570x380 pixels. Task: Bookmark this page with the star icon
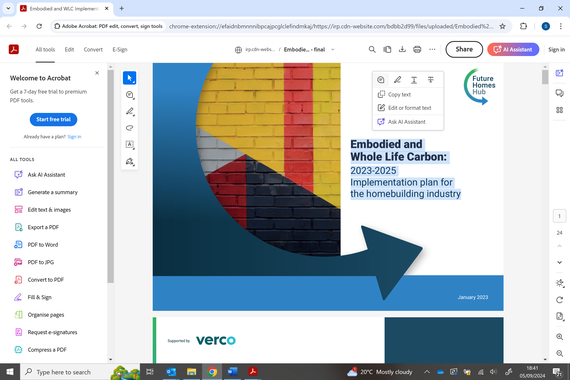click(x=502, y=26)
